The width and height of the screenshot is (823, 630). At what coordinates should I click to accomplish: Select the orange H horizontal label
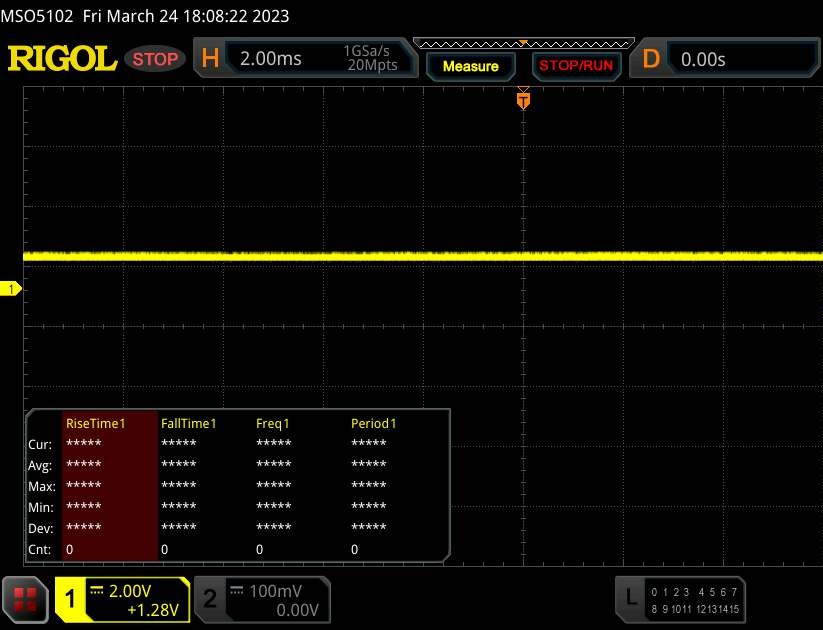[210, 58]
